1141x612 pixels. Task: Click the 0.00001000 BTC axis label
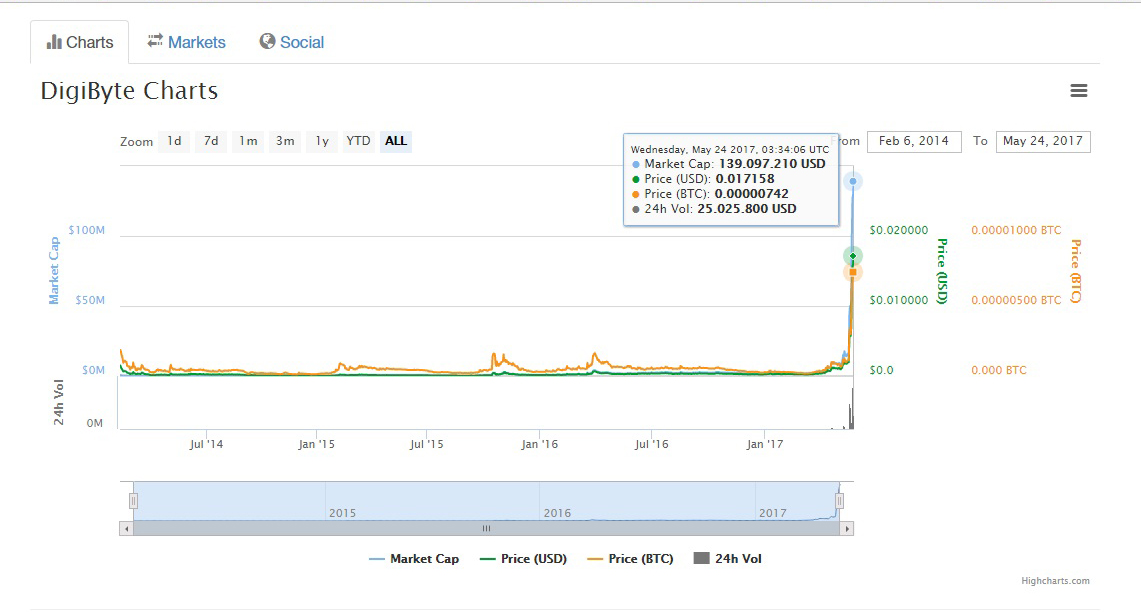1016,230
